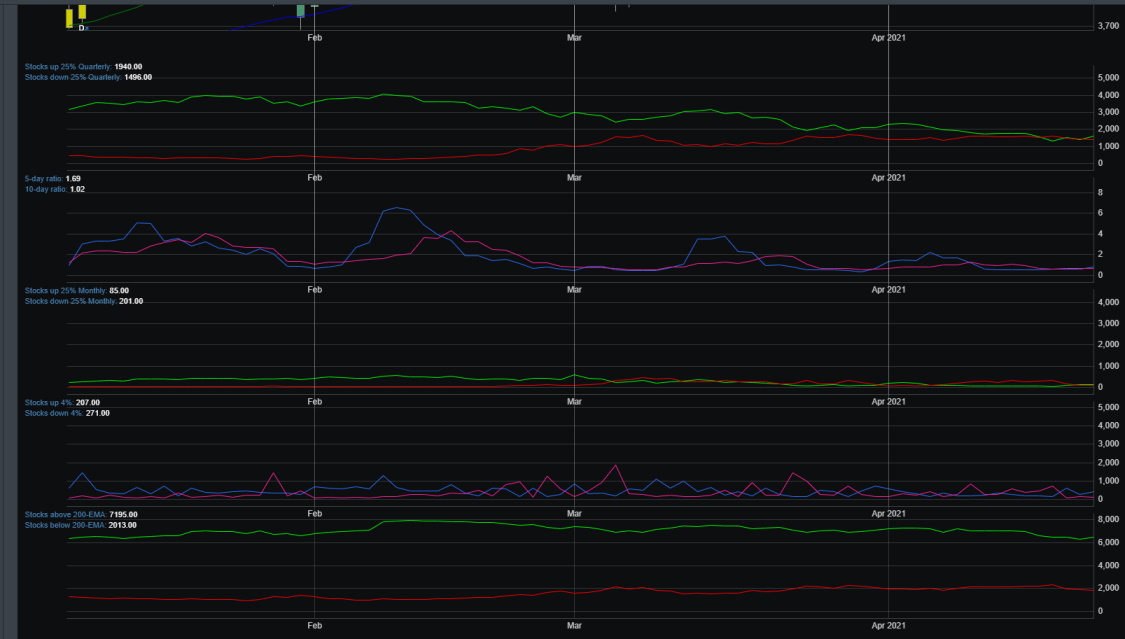
Task: Click the 5,000 mark on the Quarterly scale
Action: pyautogui.click(x=1108, y=77)
